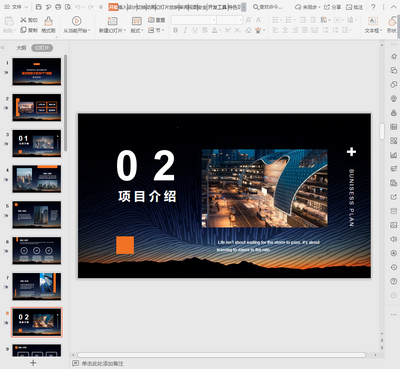Switch to the 幻灯片 (Slides) panel tab
The height and width of the screenshot is (369, 400).
click(x=42, y=48)
